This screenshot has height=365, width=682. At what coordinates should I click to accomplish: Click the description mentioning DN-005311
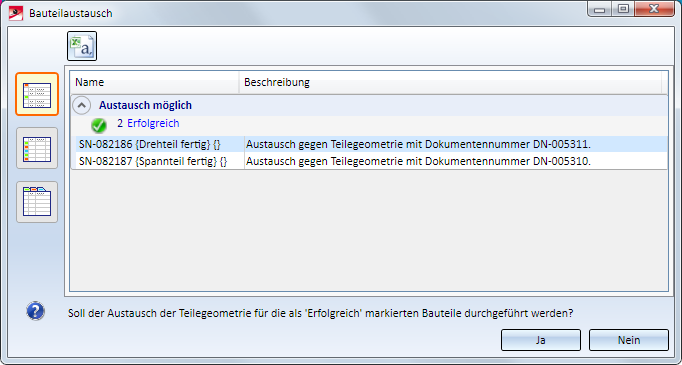[x=418, y=144]
